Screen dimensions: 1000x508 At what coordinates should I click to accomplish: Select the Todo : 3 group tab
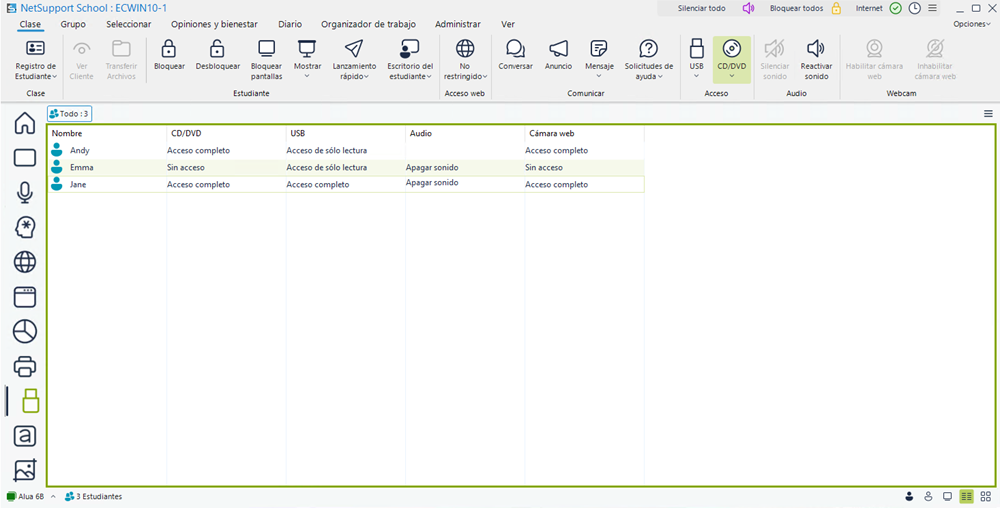click(x=70, y=113)
